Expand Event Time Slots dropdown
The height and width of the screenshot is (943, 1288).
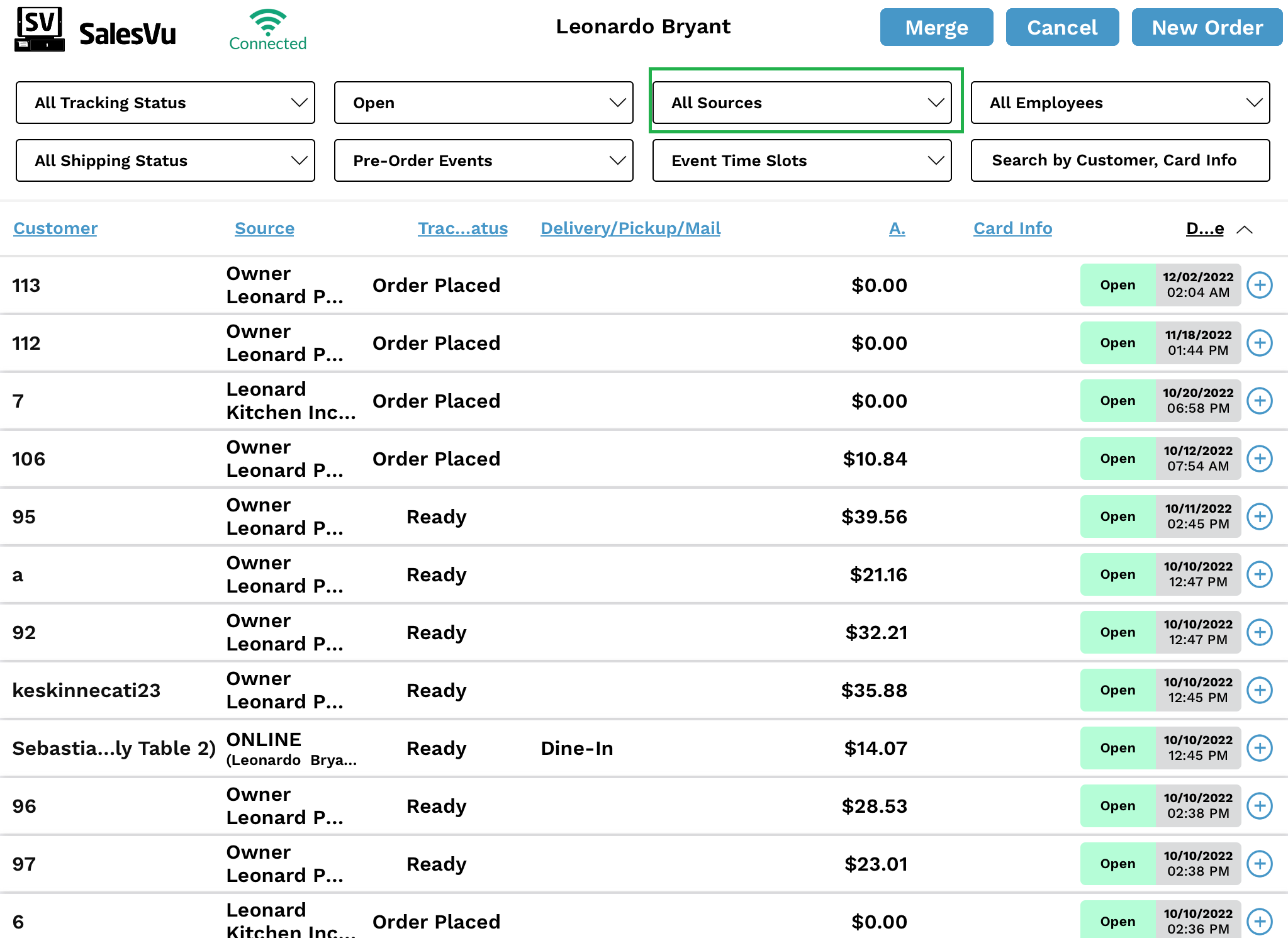point(802,160)
